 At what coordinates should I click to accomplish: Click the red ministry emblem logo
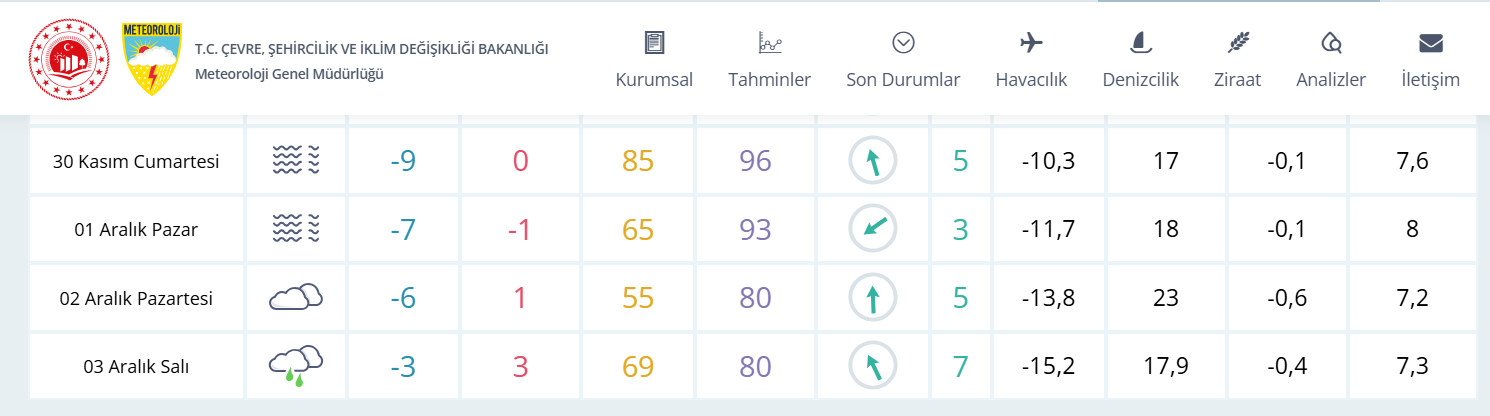68,60
